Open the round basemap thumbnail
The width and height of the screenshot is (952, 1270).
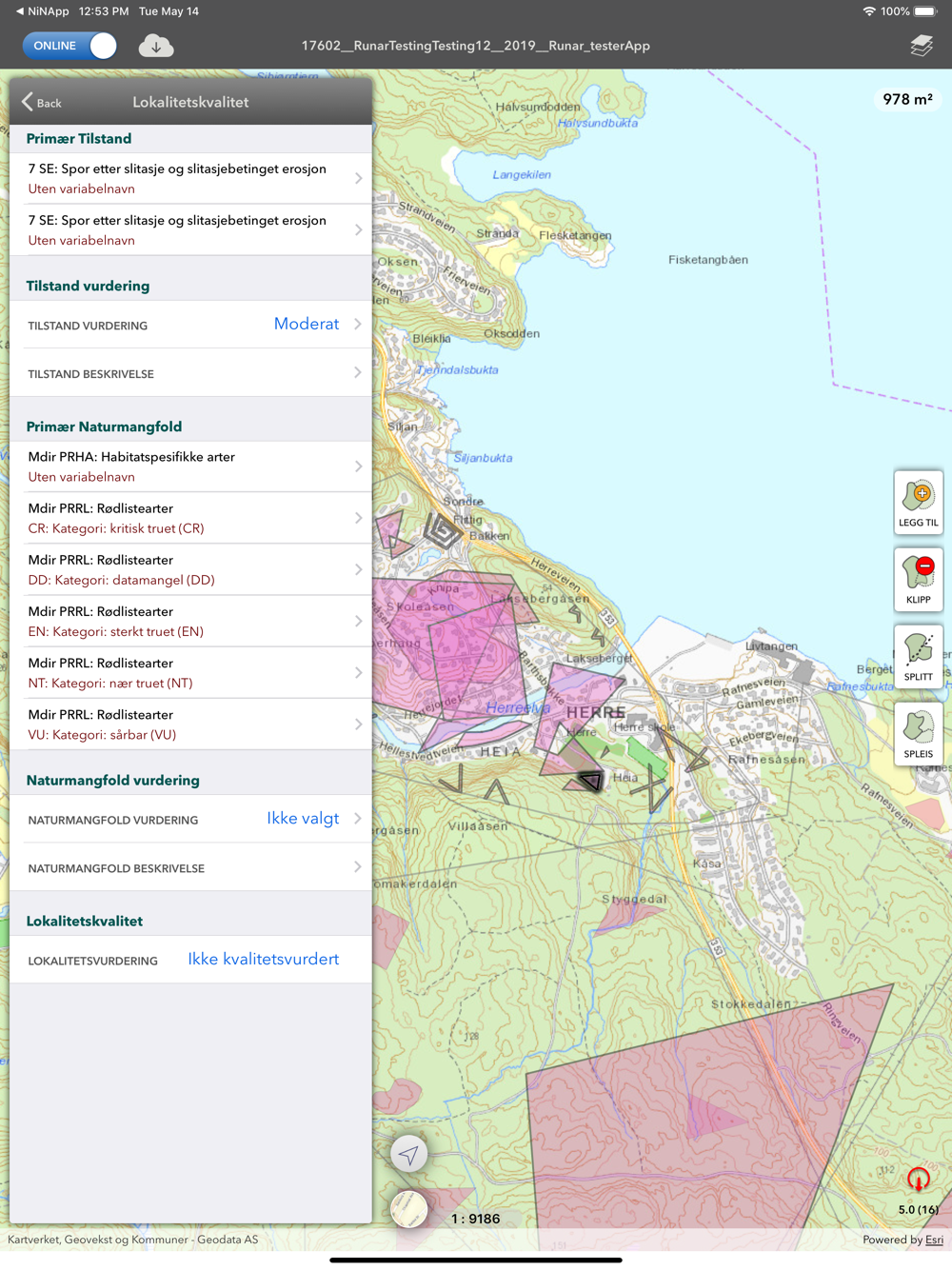(x=409, y=1209)
